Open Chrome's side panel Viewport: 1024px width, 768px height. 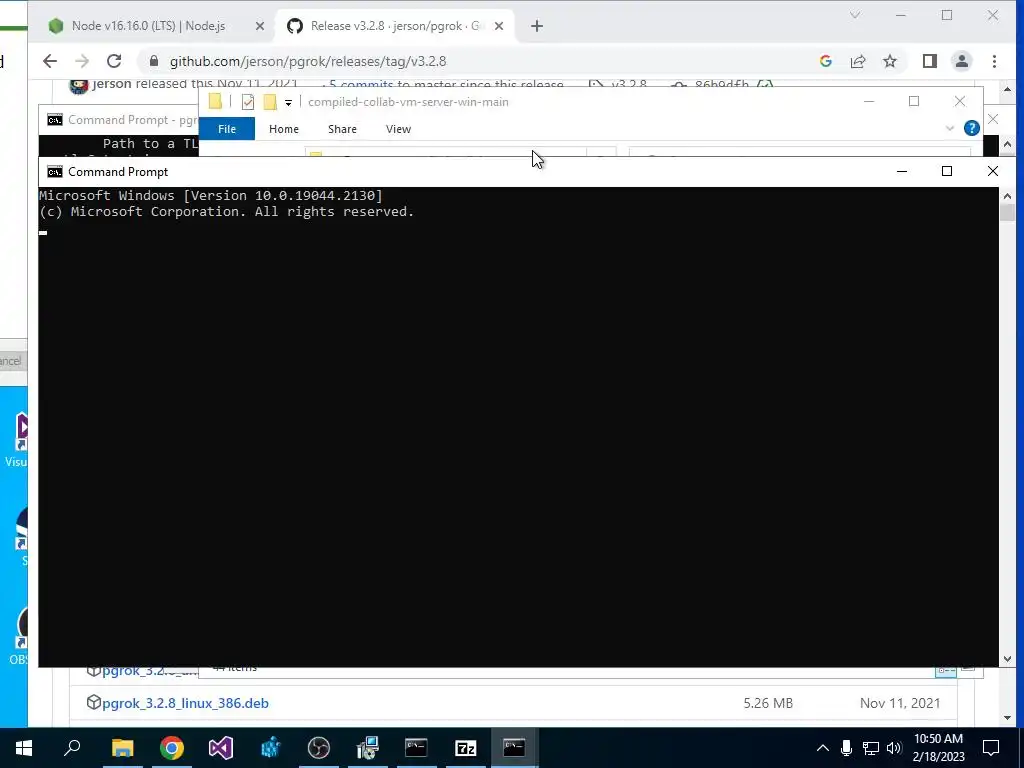pyautogui.click(x=930, y=61)
